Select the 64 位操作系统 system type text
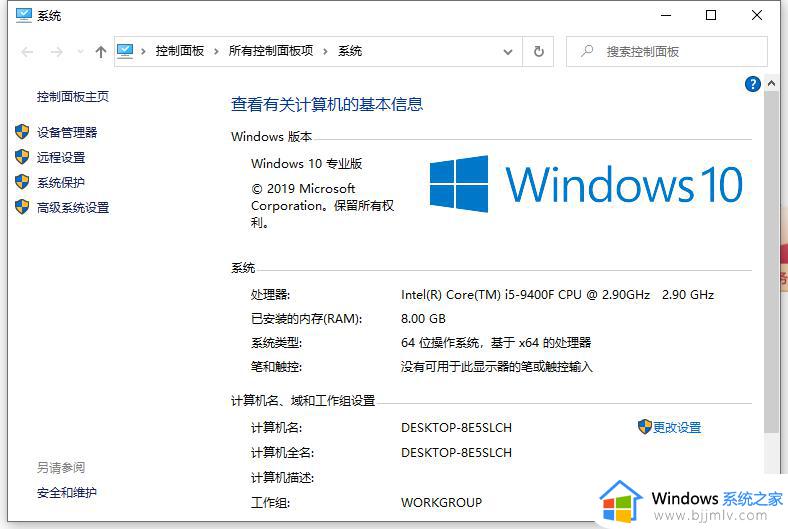Image resolution: width=788 pixels, height=529 pixels. click(496, 343)
